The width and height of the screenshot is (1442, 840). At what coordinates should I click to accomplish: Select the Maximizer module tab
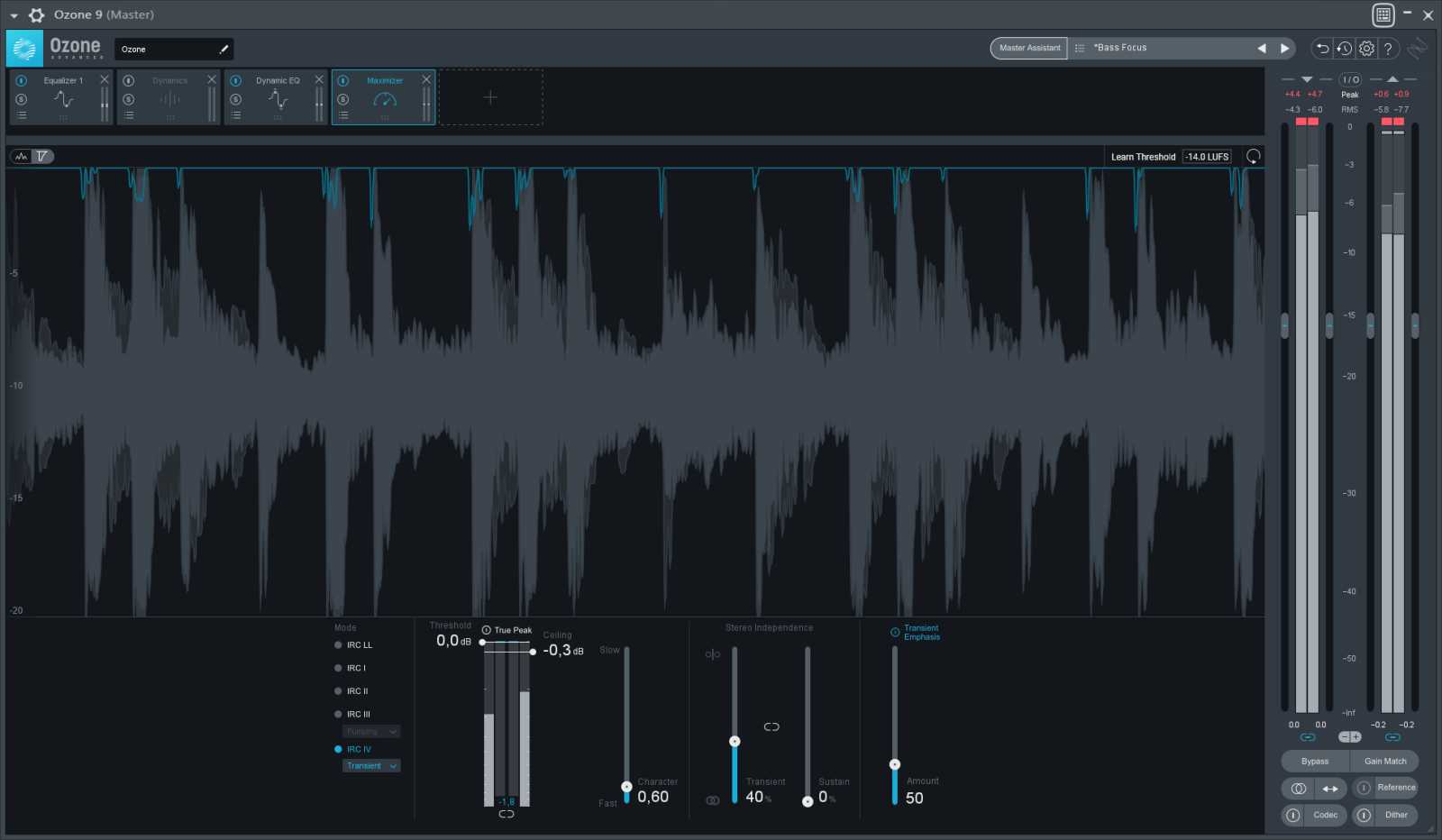[x=385, y=97]
